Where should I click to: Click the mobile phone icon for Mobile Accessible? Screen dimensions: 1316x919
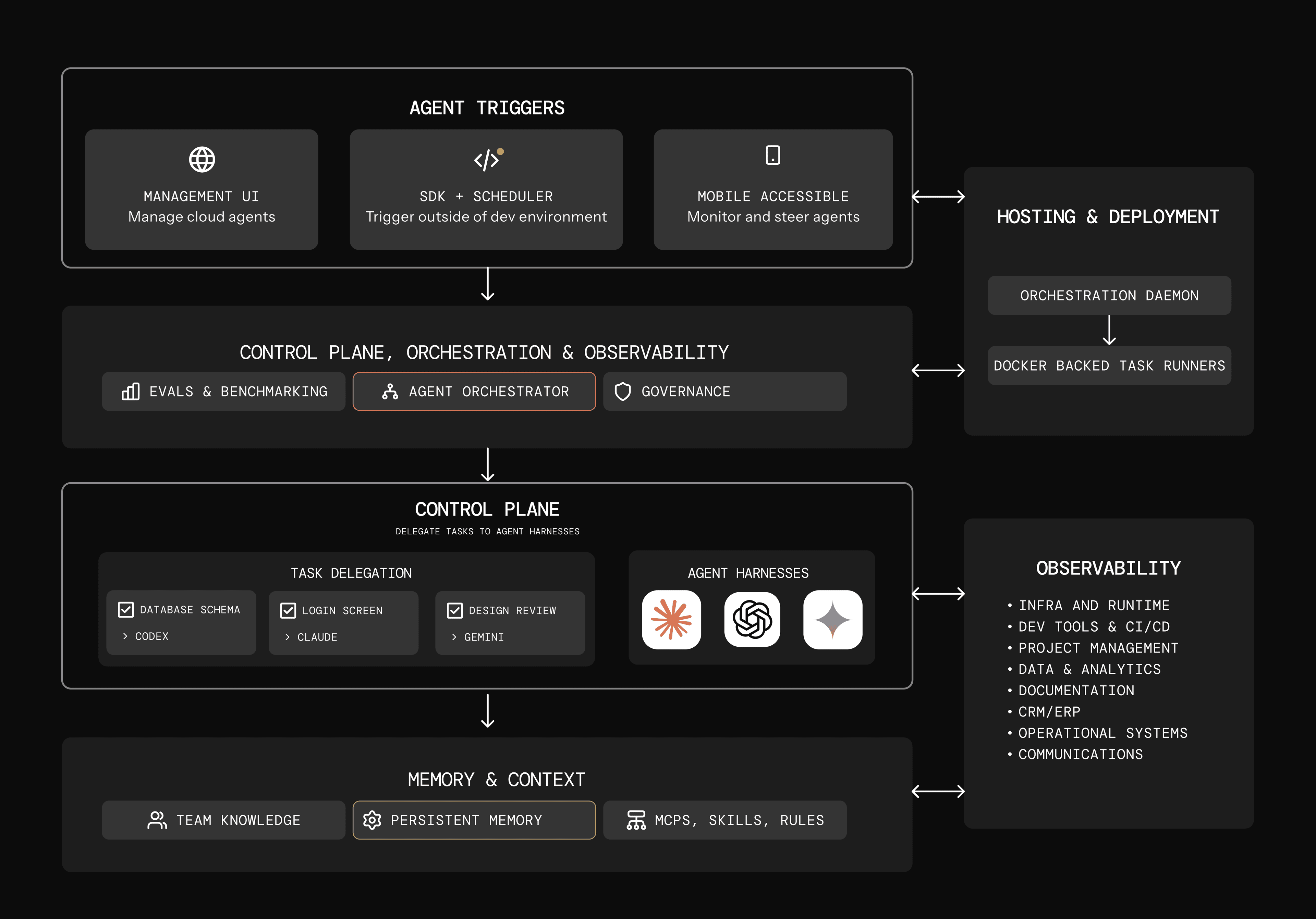pyautogui.click(x=772, y=156)
